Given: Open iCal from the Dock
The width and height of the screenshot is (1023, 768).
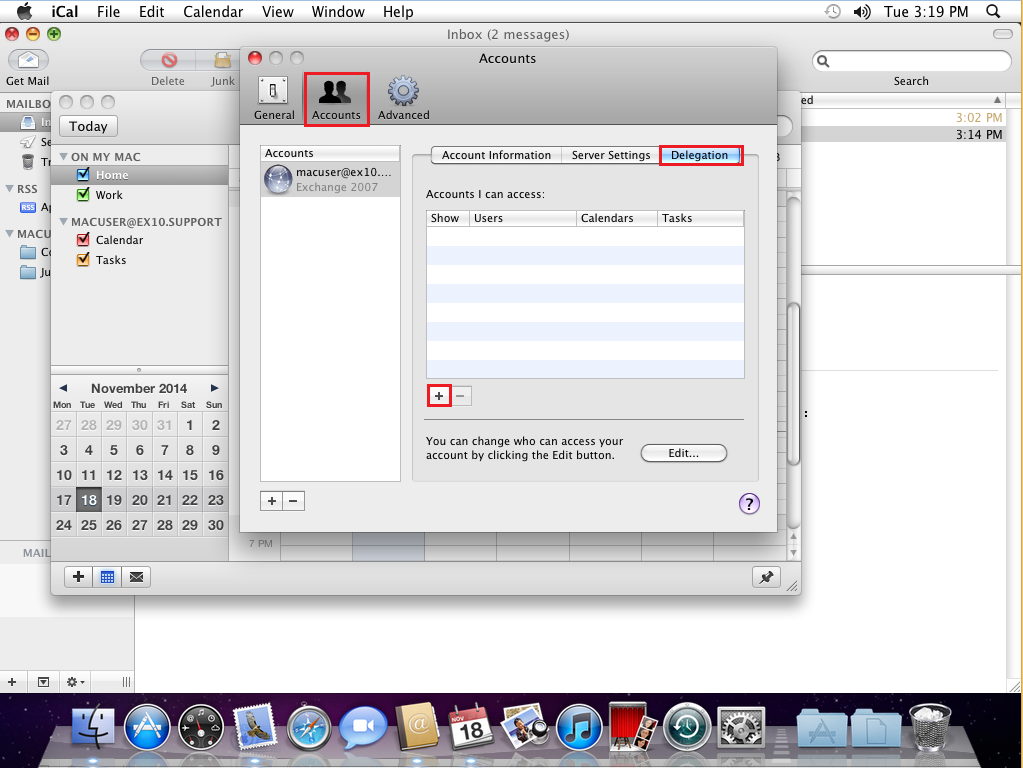Looking at the screenshot, I should (x=468, y=726).
